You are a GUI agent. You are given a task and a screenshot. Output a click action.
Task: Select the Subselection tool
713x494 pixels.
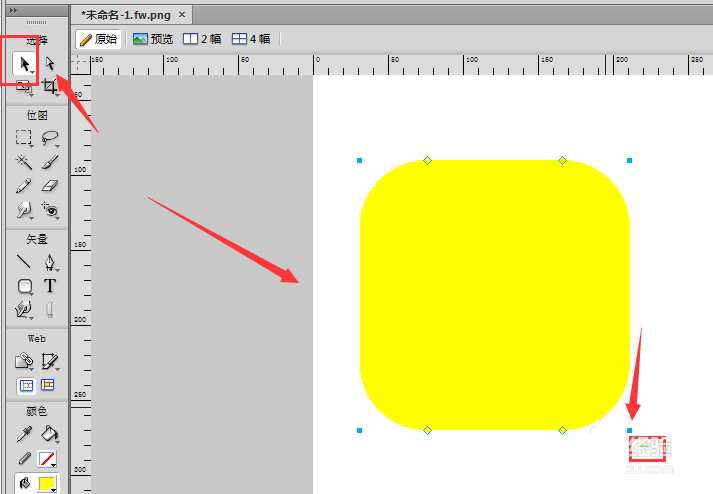49,64
